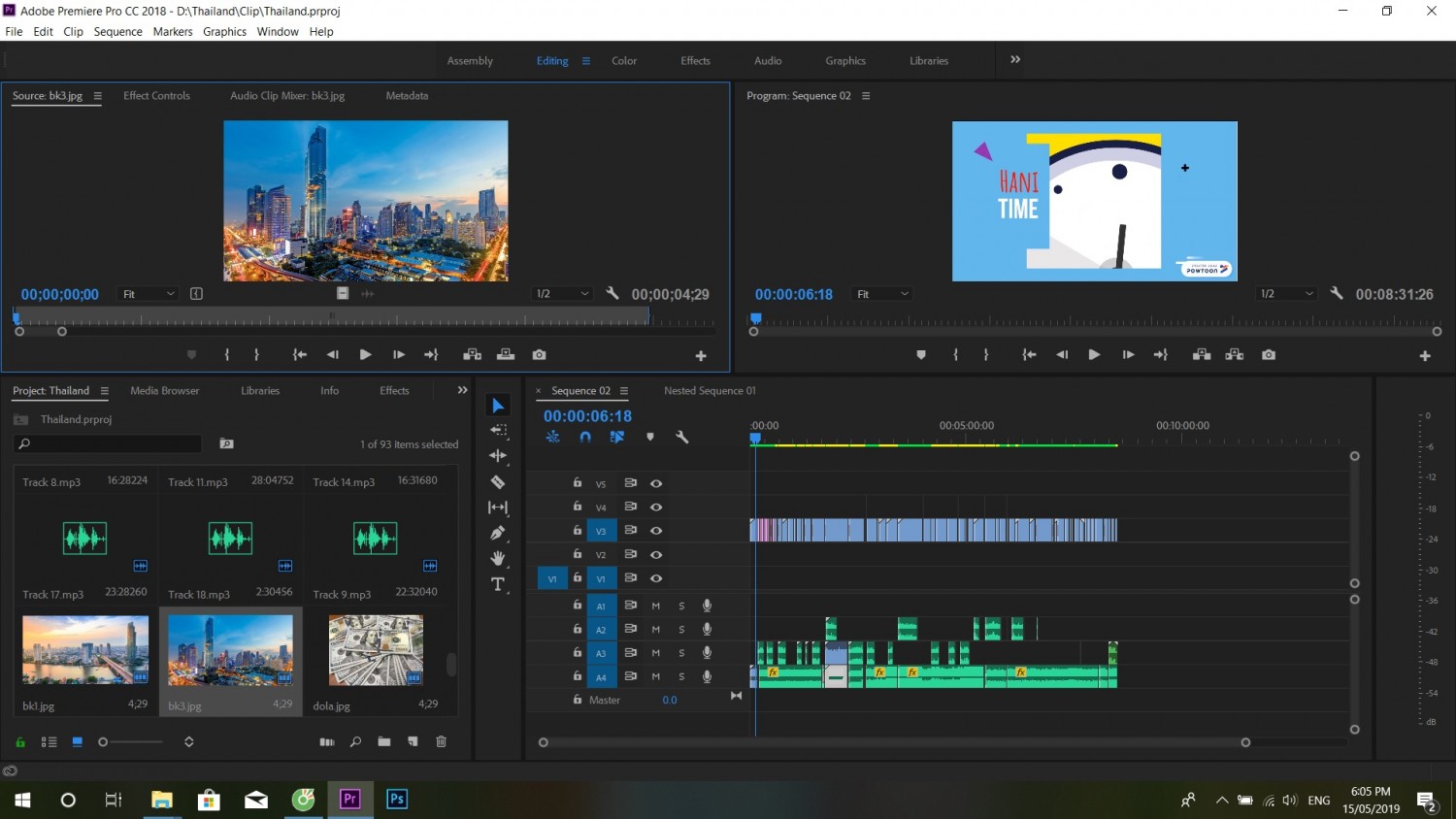The image size is (1456, 819).
Task: Click the Project panel search field
Action: coord(108,443)
